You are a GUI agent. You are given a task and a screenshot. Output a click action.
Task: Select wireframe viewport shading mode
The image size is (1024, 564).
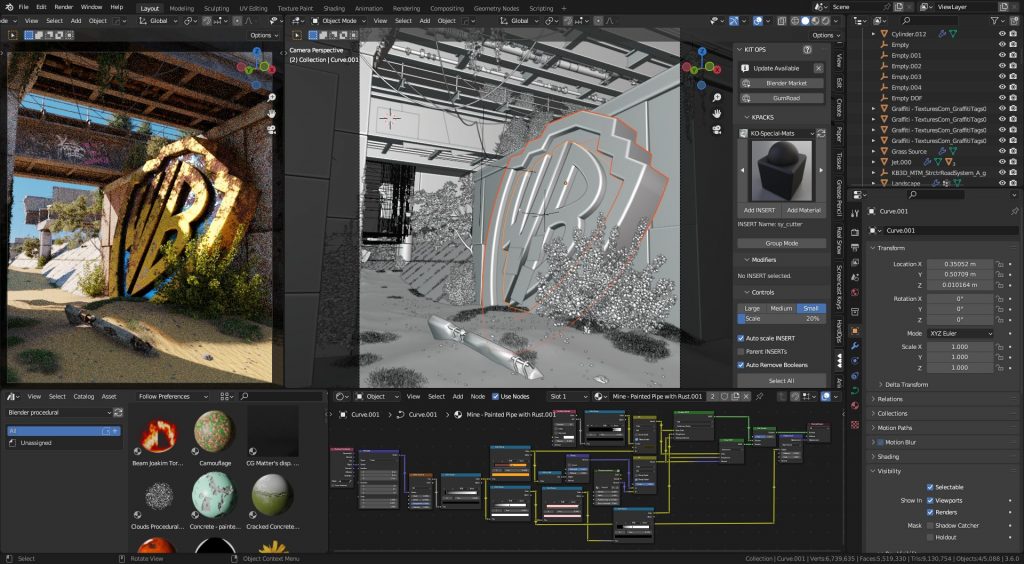795,21
